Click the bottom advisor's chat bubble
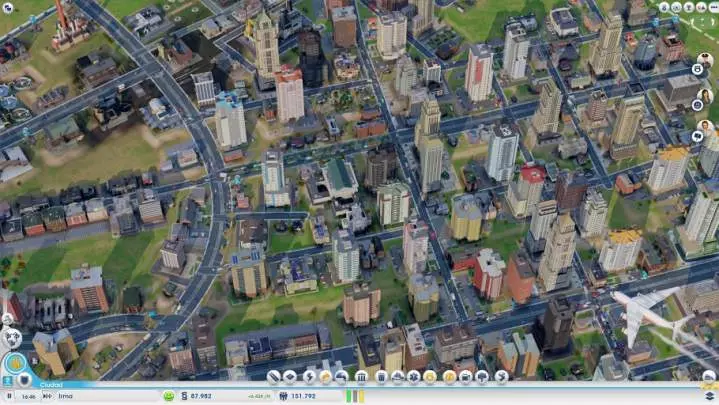This screenshot has height=405, width=719. click(x=697, y=137)
